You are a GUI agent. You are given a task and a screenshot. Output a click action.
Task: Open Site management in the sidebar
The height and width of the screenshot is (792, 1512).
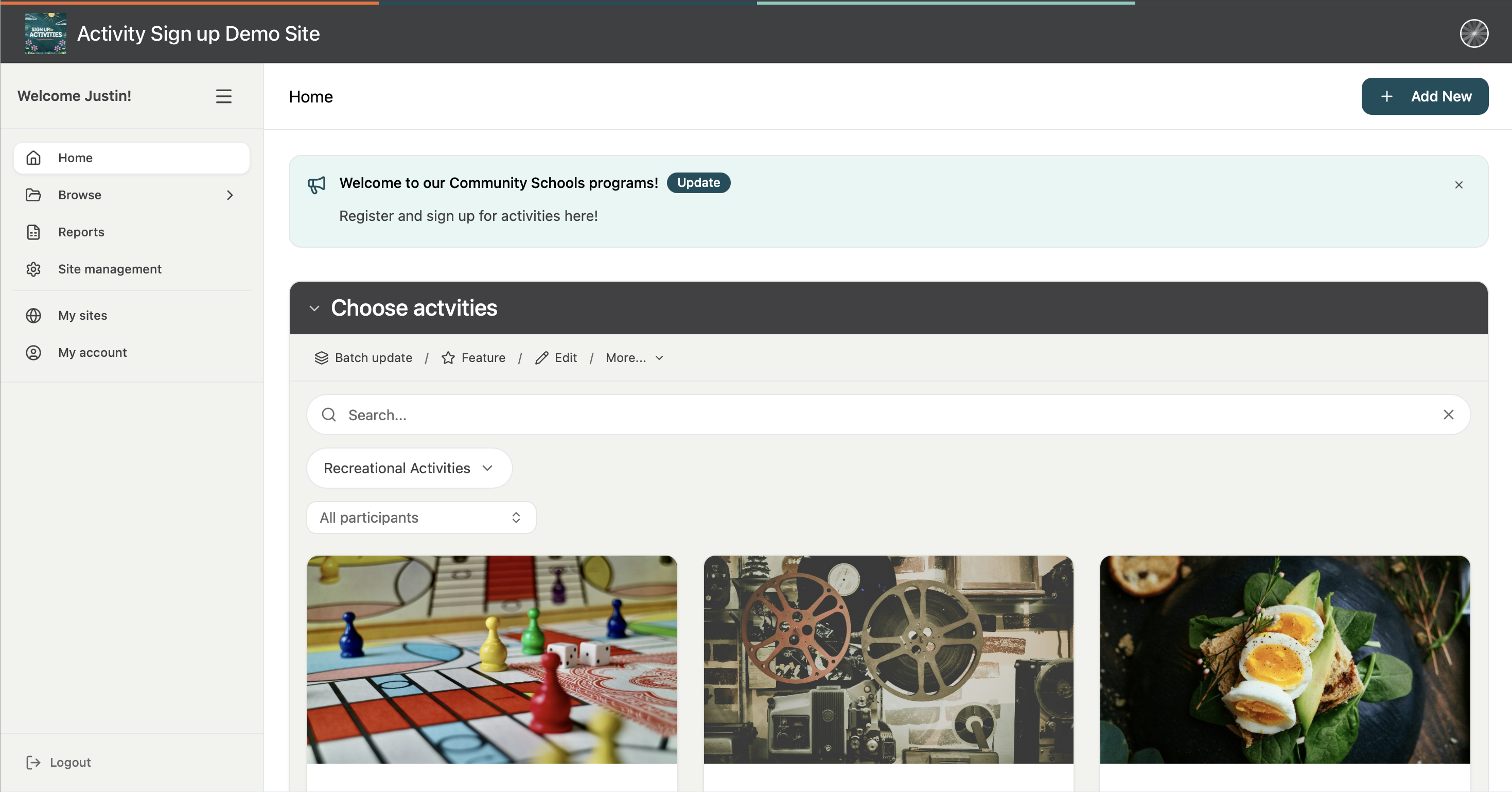[131, 268]
